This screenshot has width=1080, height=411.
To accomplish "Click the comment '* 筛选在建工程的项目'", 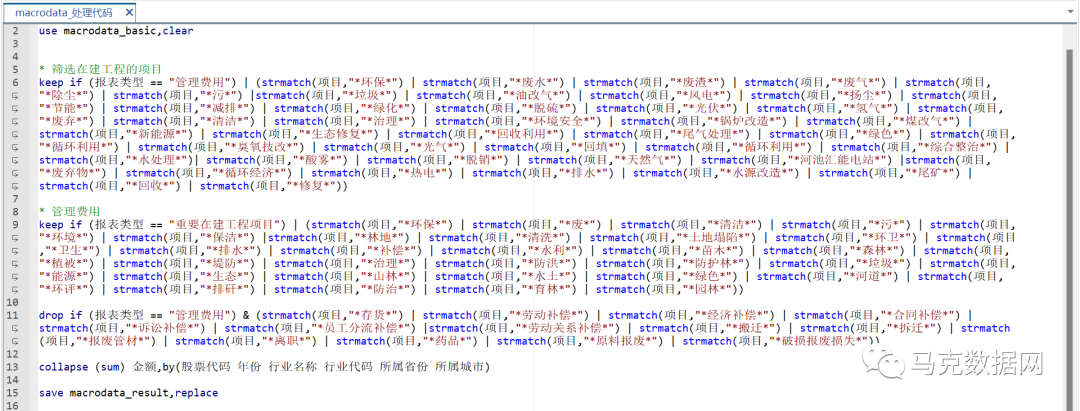I will [x=101, y=69].
